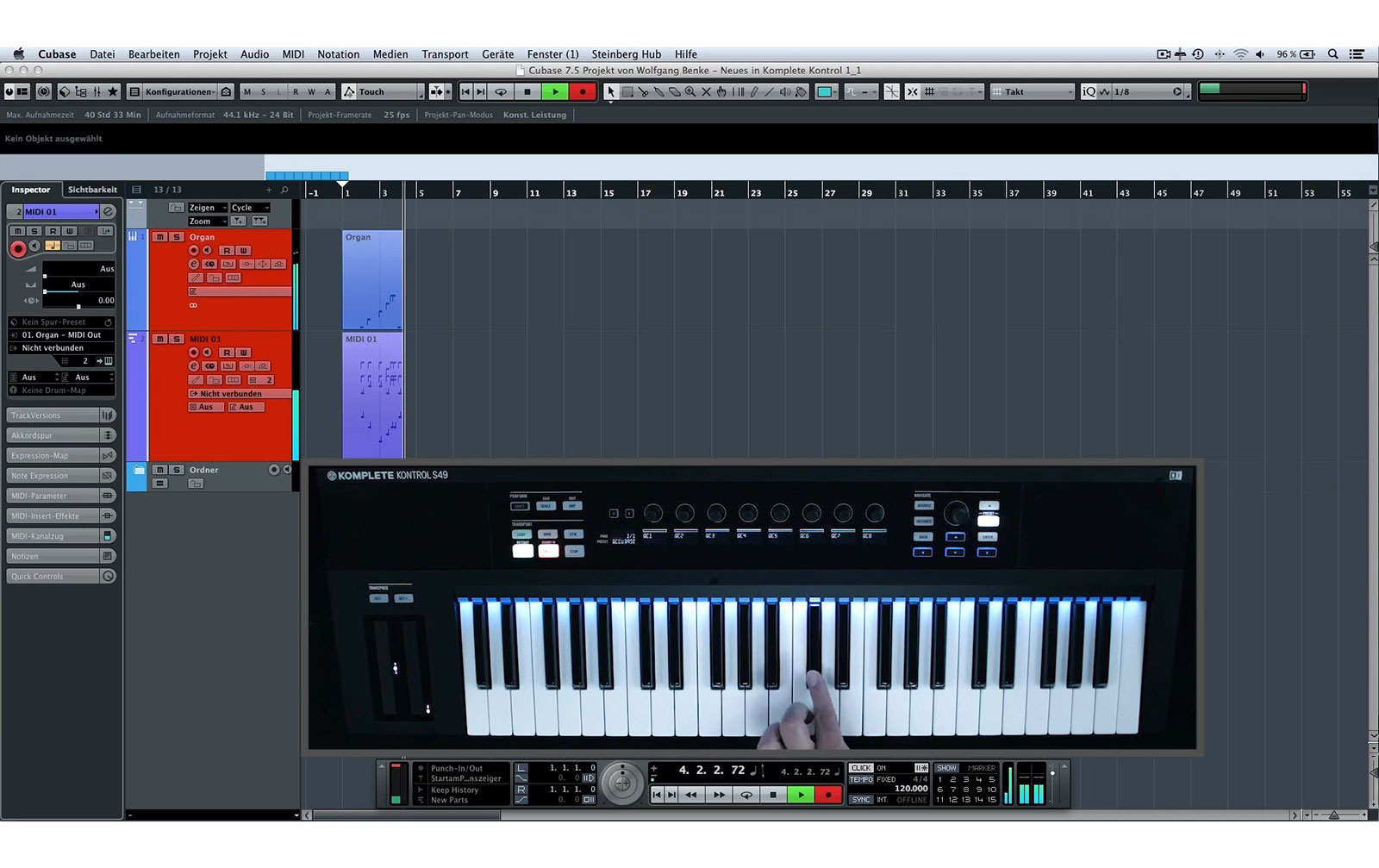This screenshot has width=1379, height=868.
Task: Open the Konfigurationen workspace dropdown
Action: click(x=180, y=91)
